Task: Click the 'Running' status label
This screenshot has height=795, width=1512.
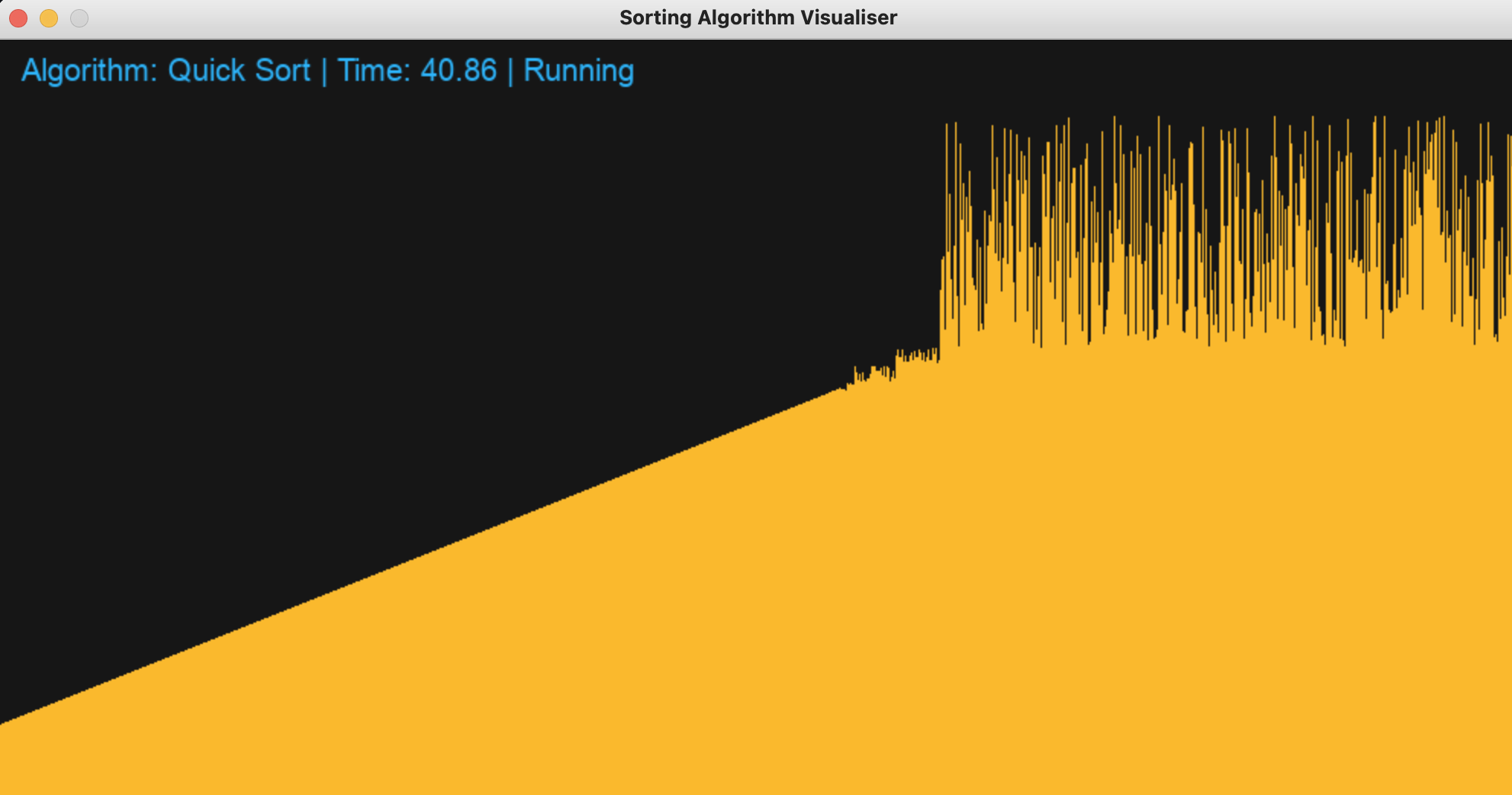Action: (579, 72)
